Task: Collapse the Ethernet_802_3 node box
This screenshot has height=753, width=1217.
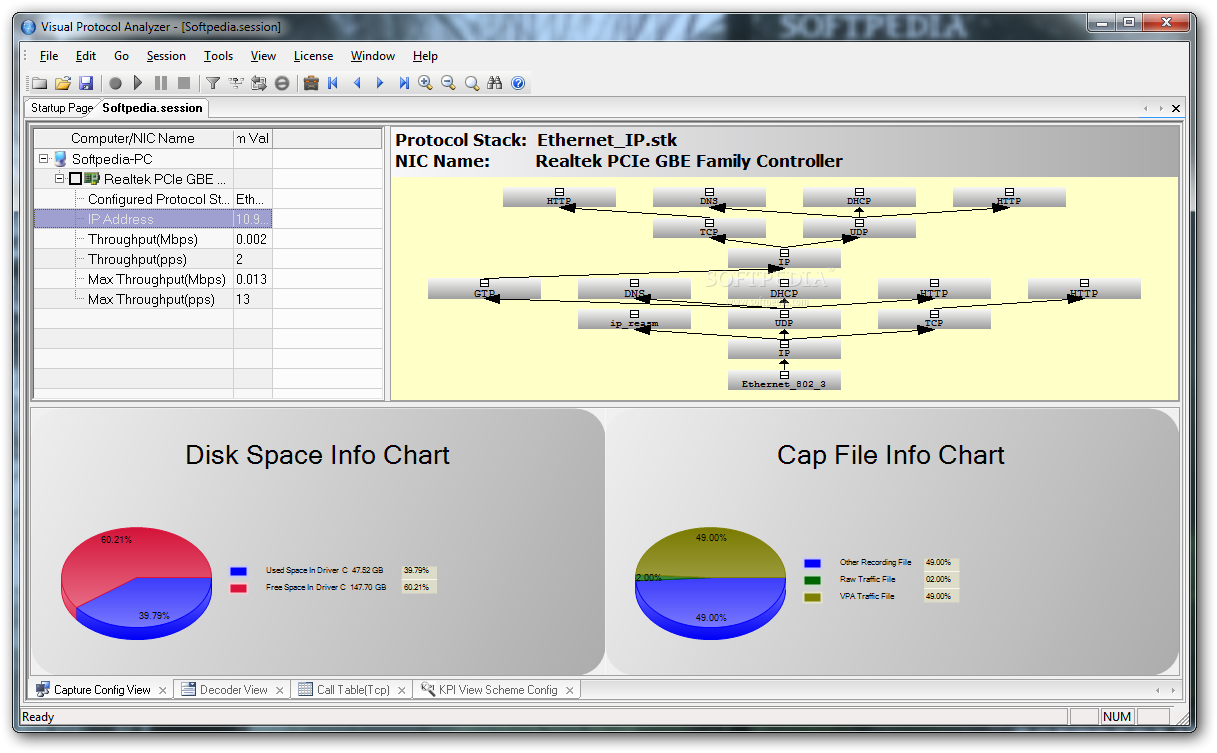Action: tap(784, 373)
